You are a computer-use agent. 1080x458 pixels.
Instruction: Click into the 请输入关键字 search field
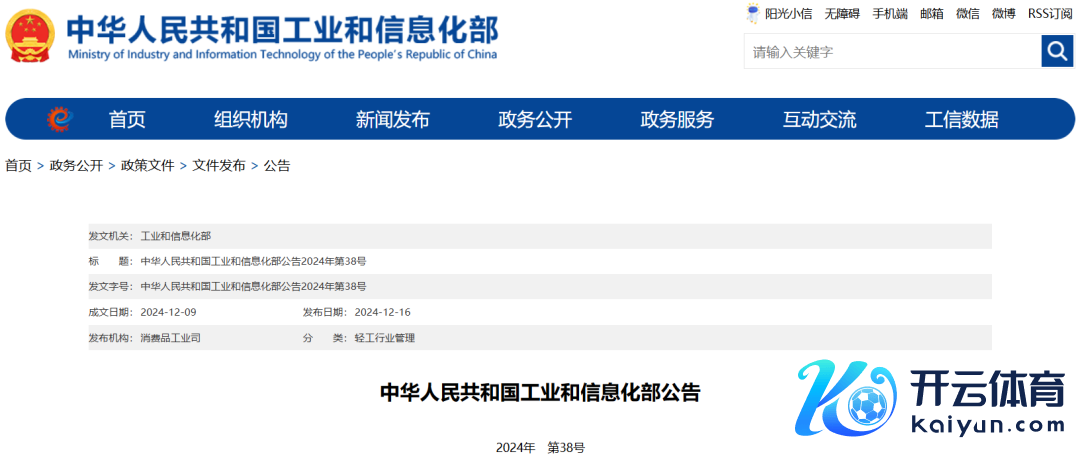[x=890, y=52]
